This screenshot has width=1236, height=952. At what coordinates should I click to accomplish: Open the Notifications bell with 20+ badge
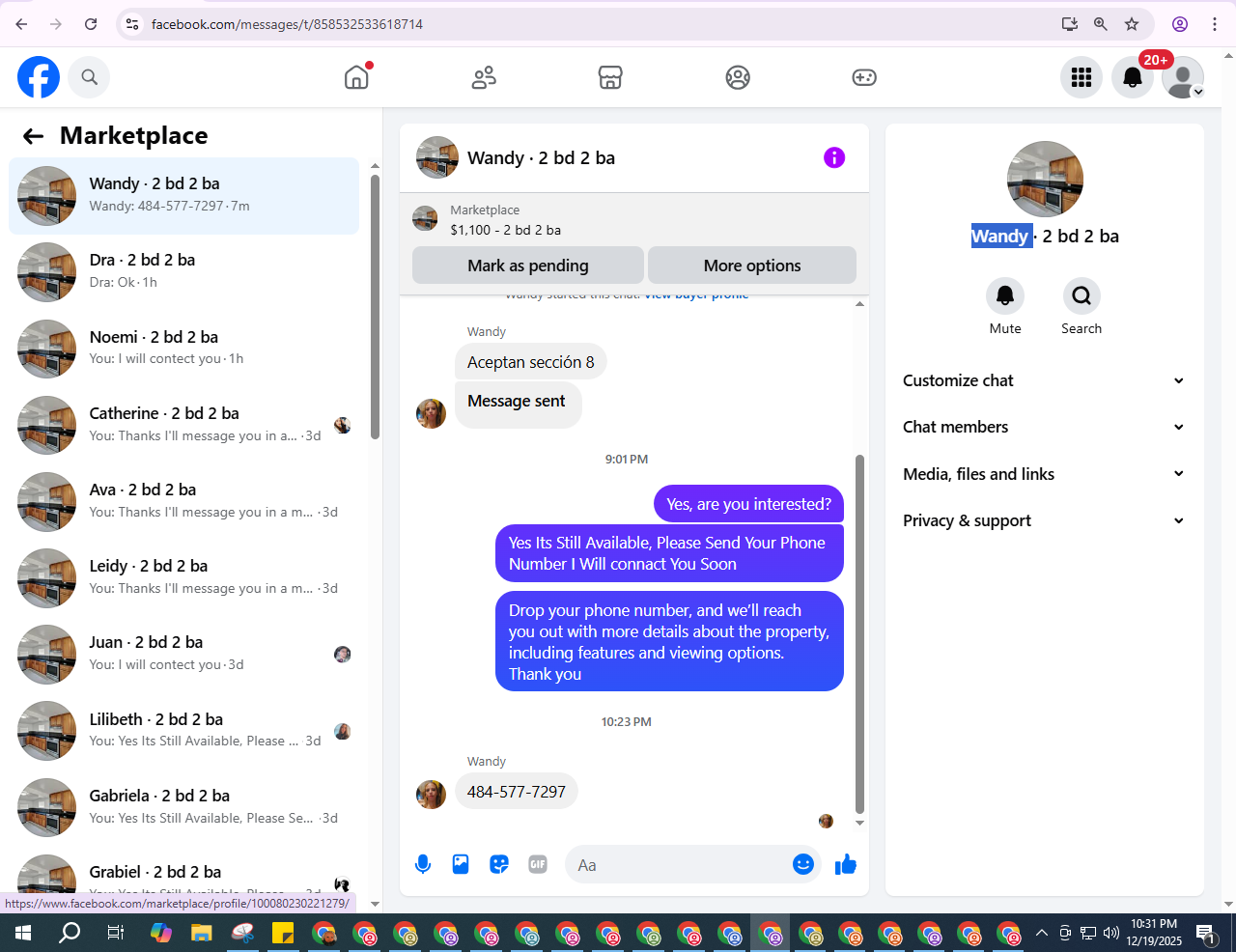[x=1133, y=77]
